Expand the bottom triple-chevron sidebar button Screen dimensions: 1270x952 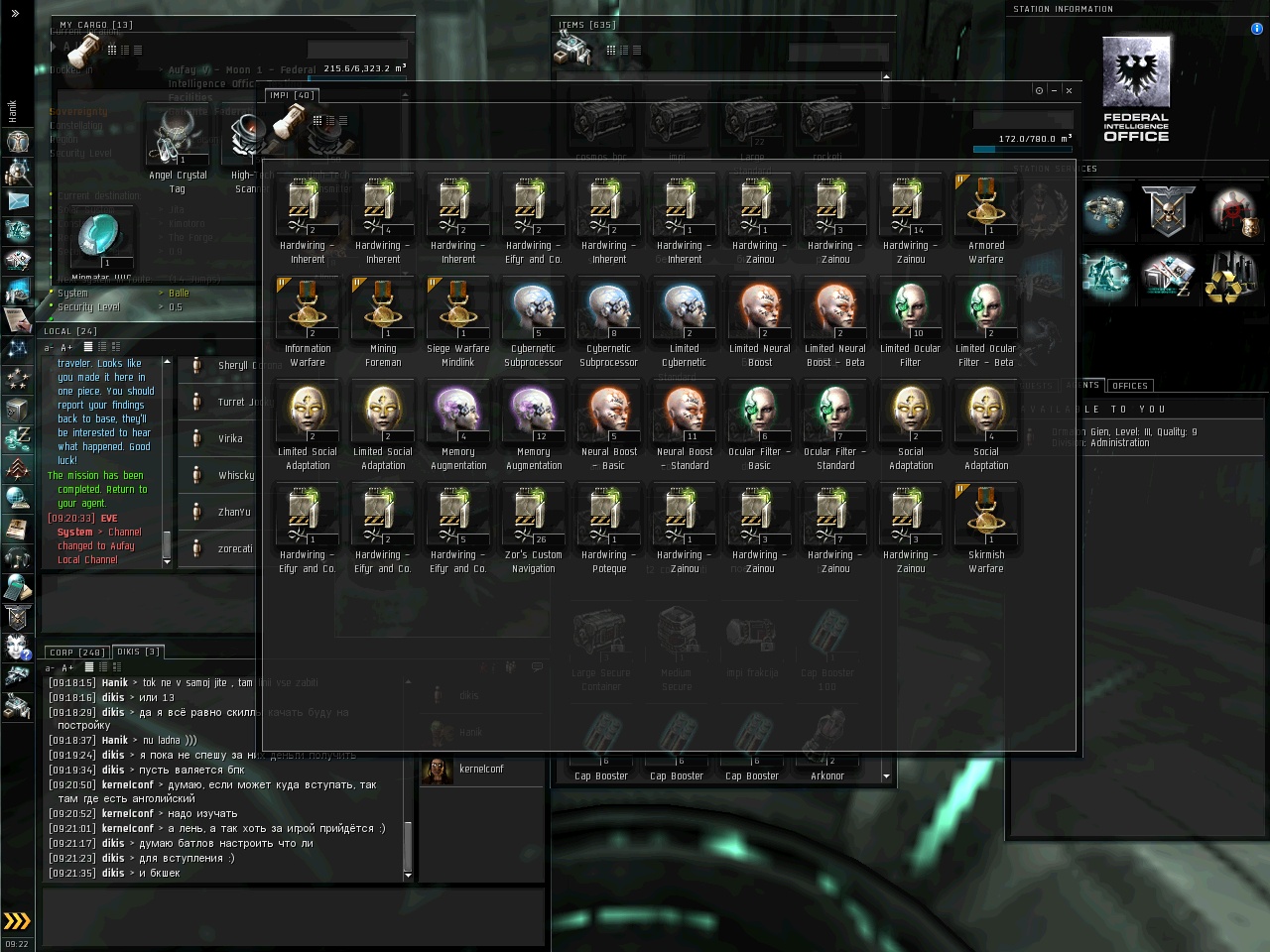pos(17,921)
